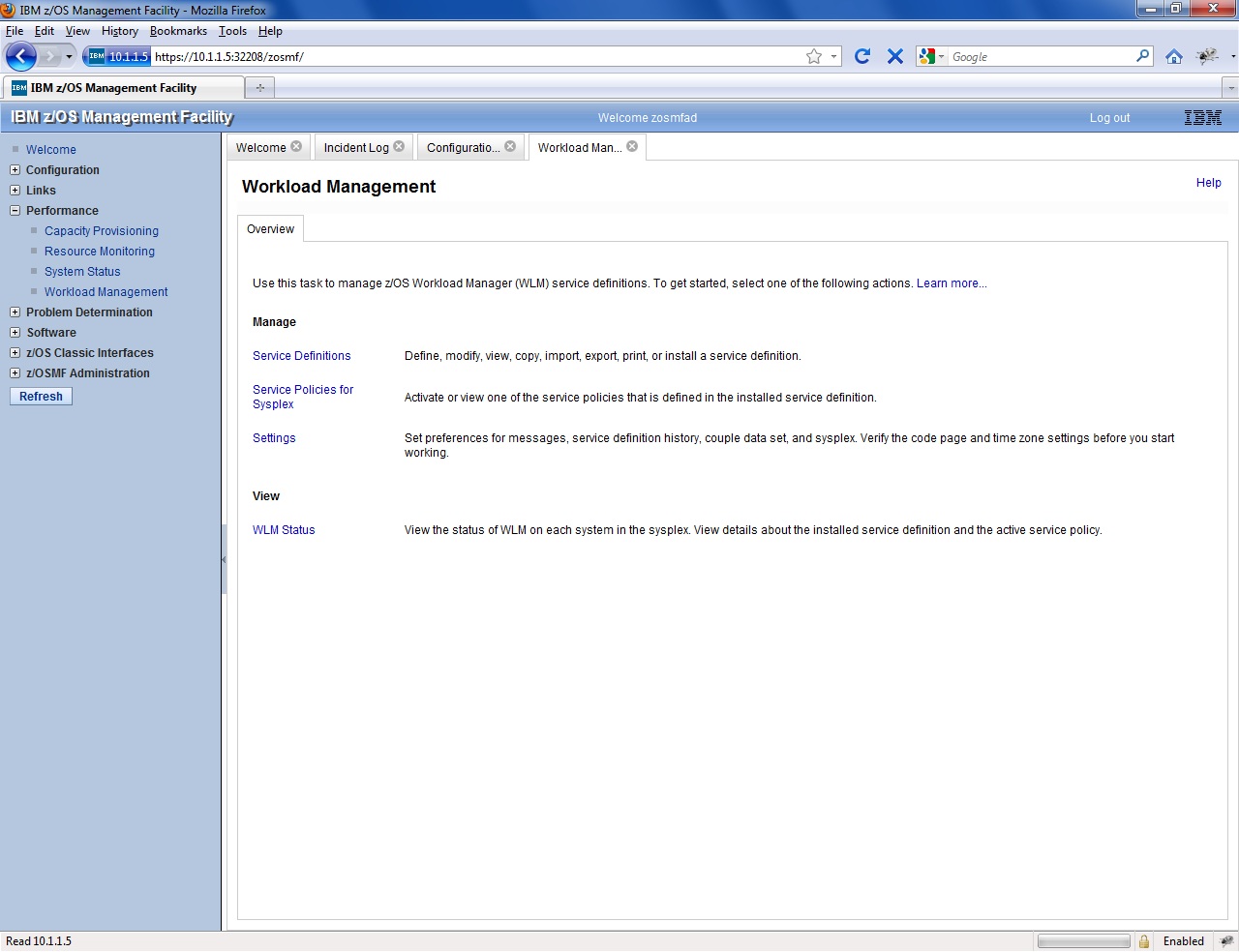Reload the page with the refresh icon
1239x952 pixels.
(862, 56)
